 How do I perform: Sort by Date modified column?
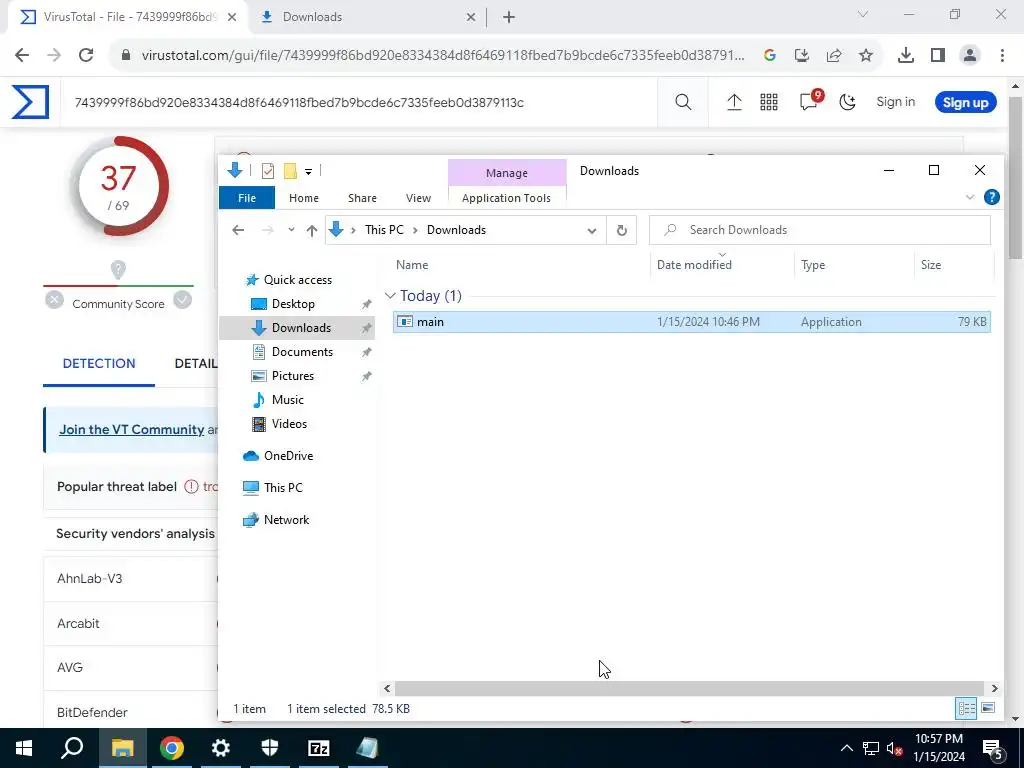694,264
